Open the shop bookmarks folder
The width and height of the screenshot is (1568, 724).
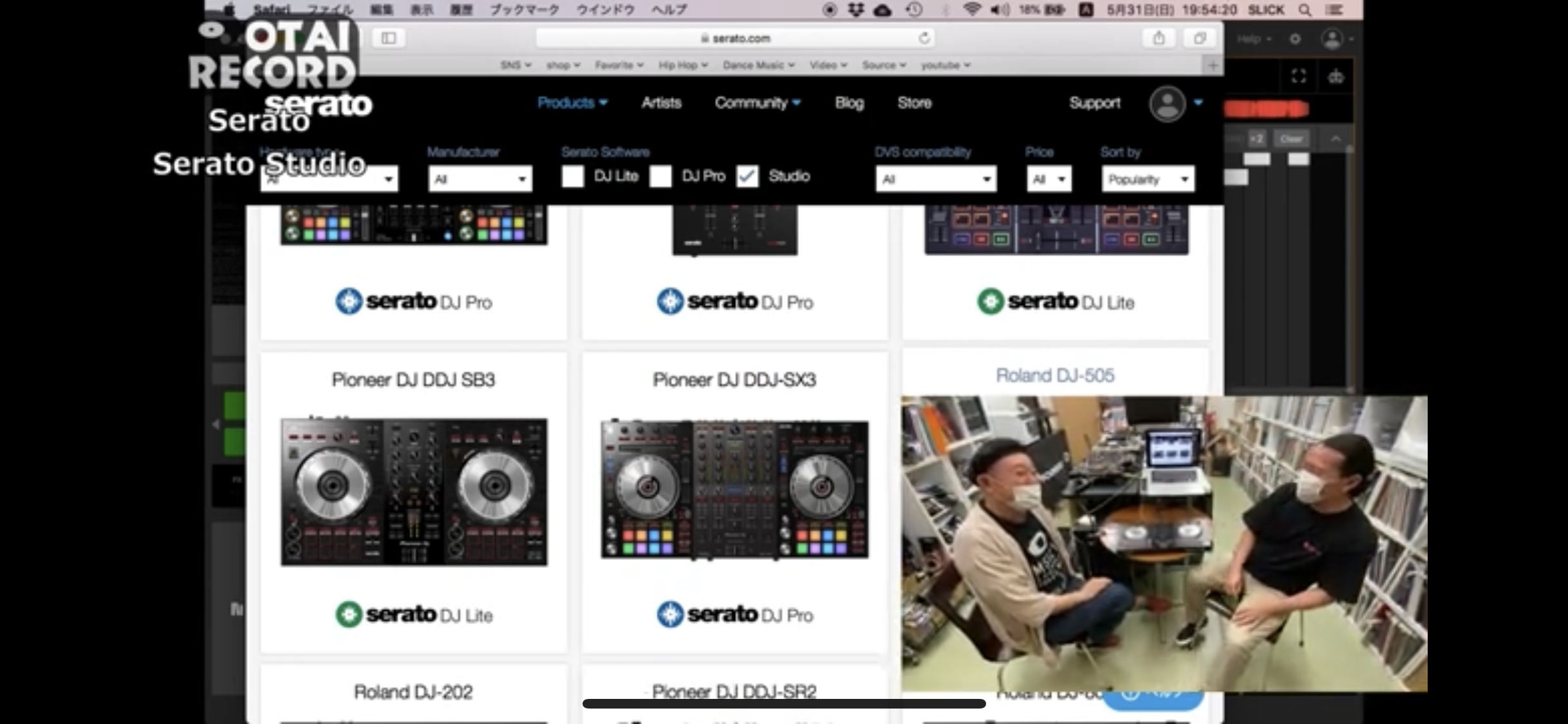(x=563, y=65)
